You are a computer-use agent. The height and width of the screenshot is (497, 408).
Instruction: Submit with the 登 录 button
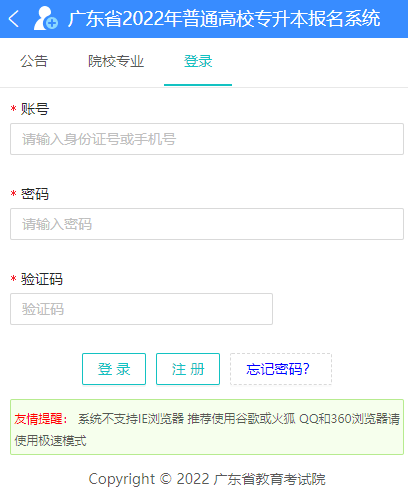[x=114, y=369]
